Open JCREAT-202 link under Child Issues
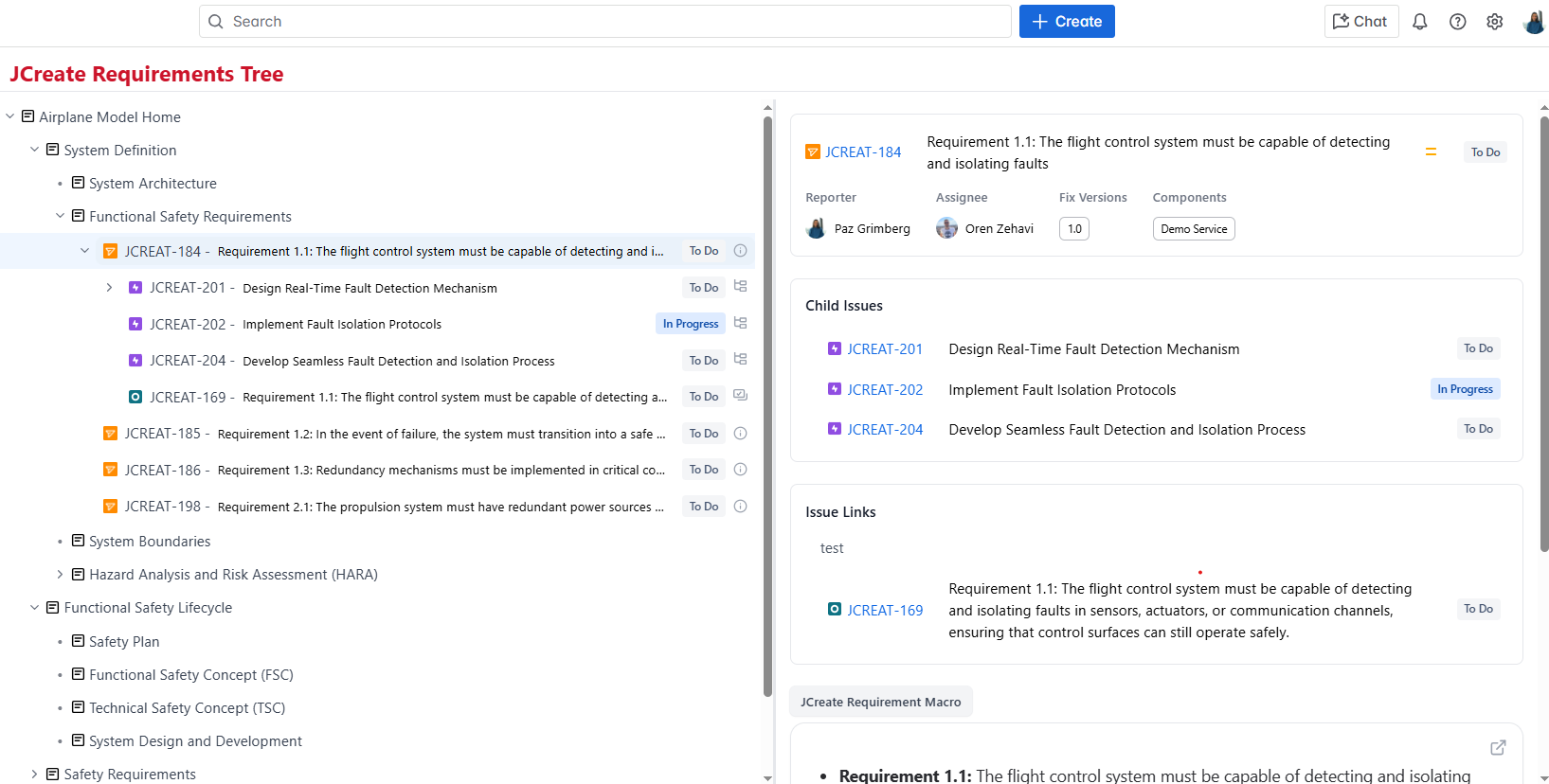The image size is (1549, 784). [885, 390]
